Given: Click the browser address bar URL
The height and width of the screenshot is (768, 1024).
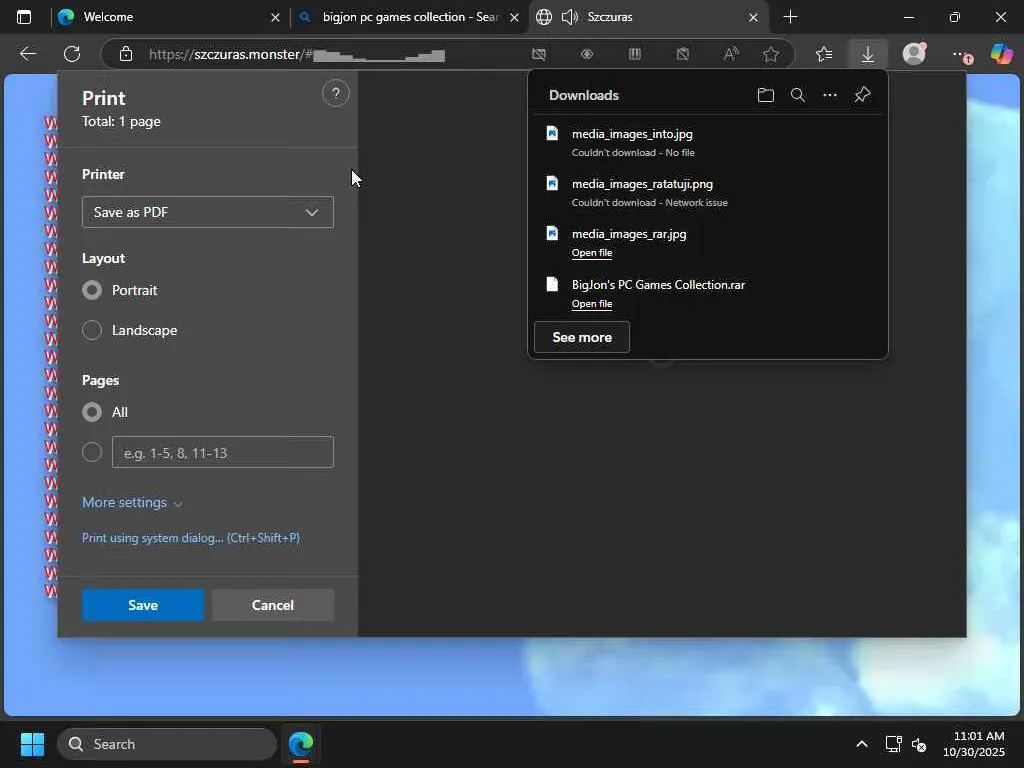Looking at the screenshot, I should click(x=297, y=54).
